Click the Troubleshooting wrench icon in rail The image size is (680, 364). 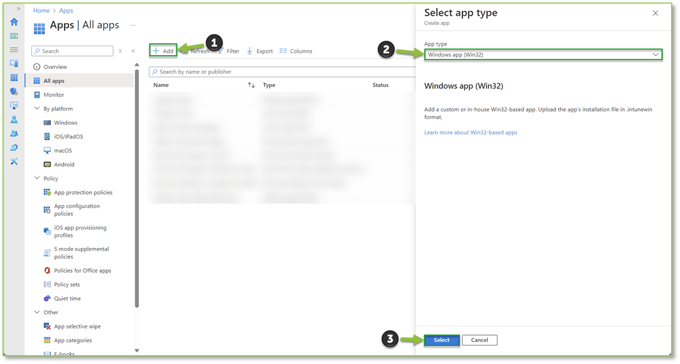coord(14,161)
